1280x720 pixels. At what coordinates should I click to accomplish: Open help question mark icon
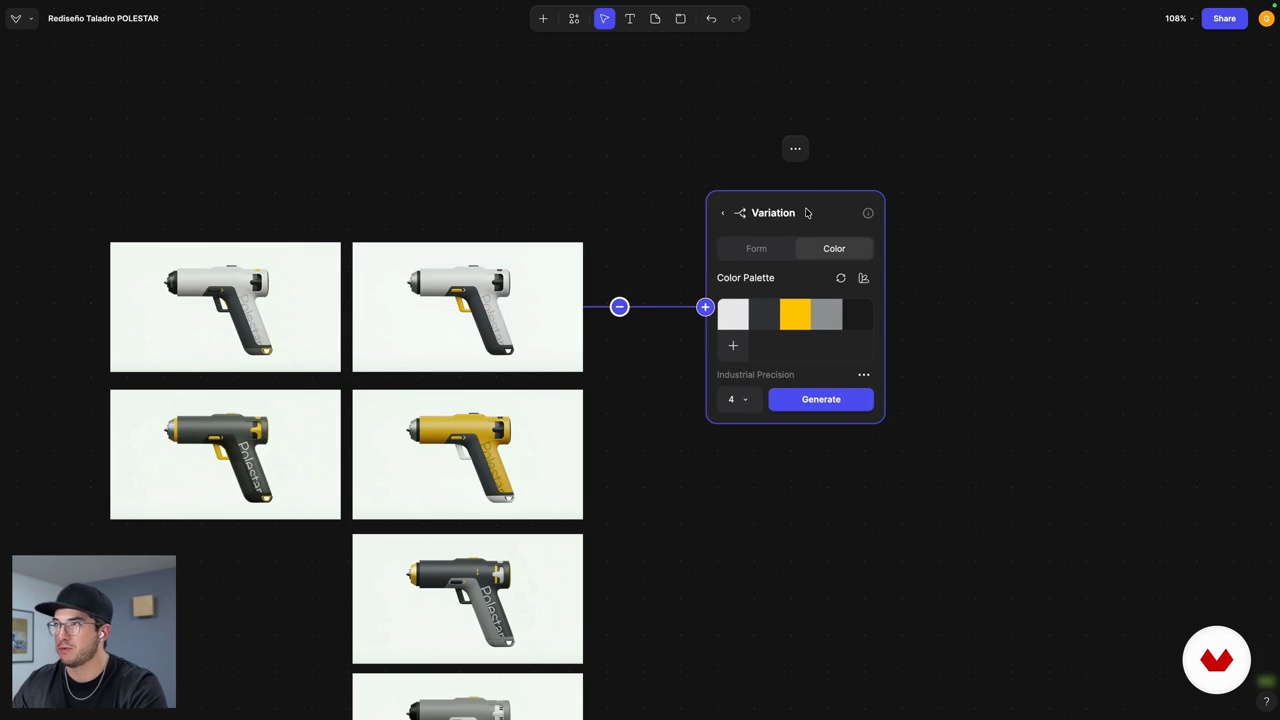1266,702
